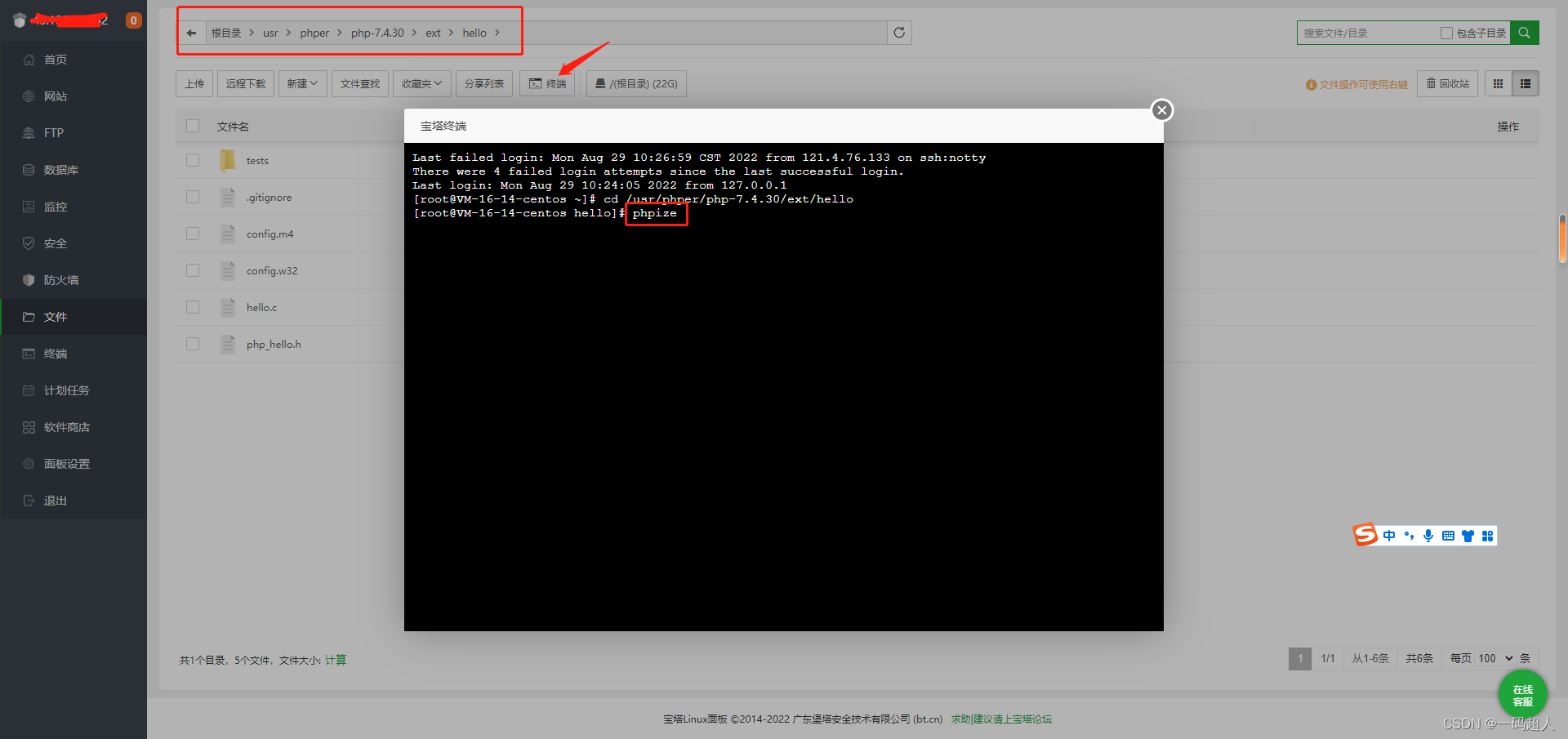Click the .gitignore file icon
This screenshot has height=739, width=1568.
pos(228,197)
